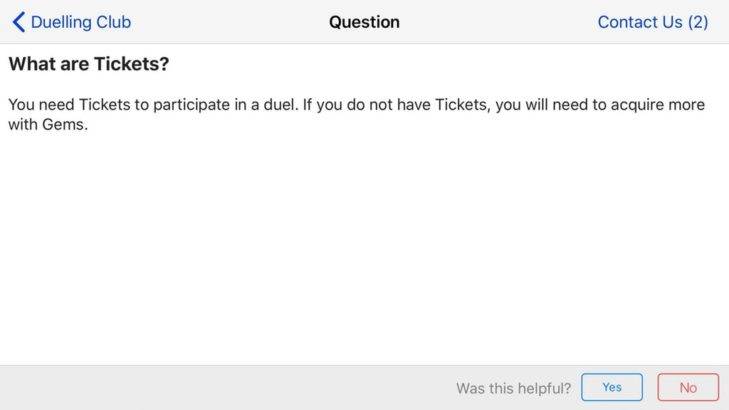The image size is (729, 410).
Task: Open Contact Us (2) link
Action: point(652,22)
